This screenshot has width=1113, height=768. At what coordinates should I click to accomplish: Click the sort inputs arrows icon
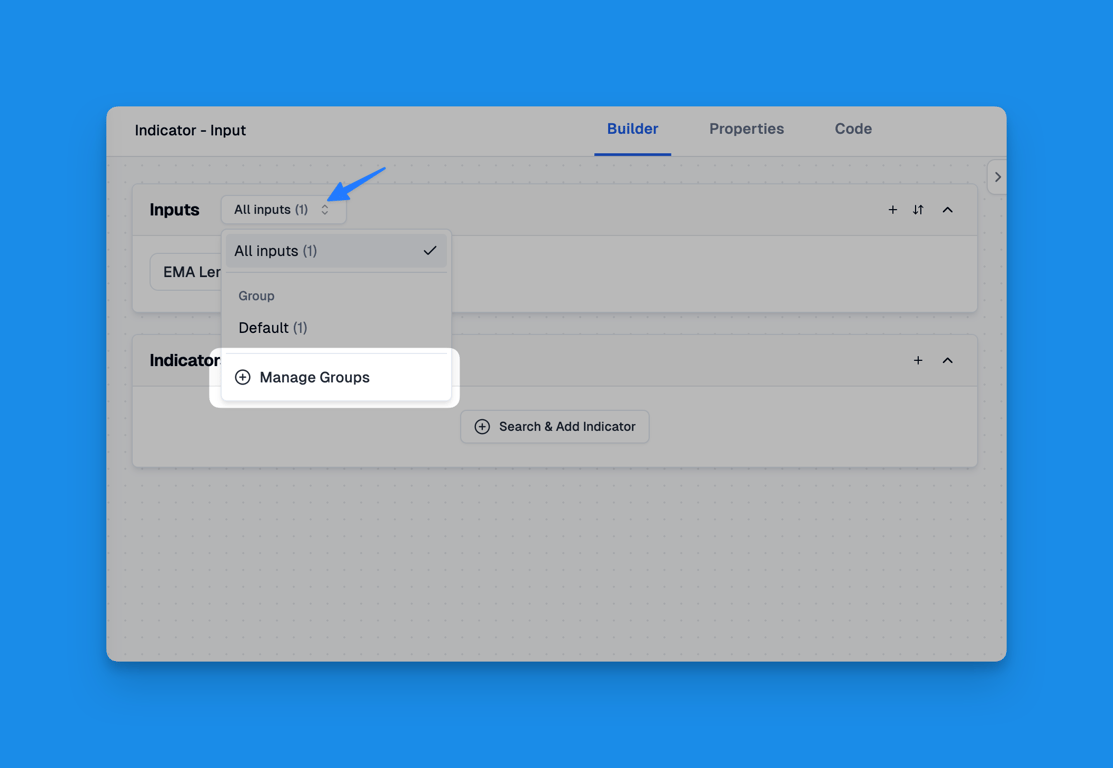click(918, 210)
